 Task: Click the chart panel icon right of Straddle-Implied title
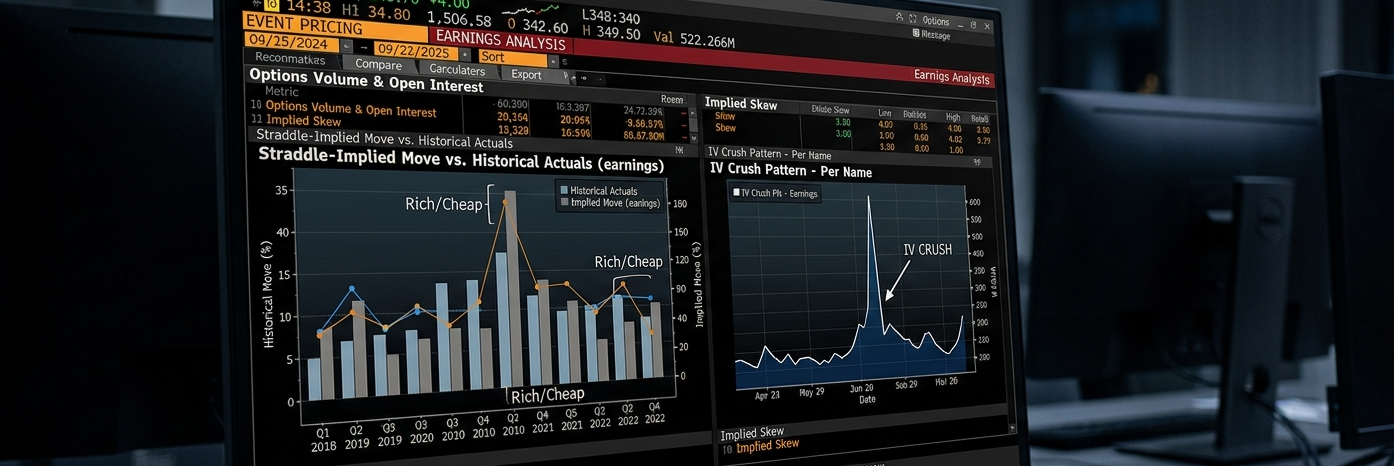click(x=679, y=151)
